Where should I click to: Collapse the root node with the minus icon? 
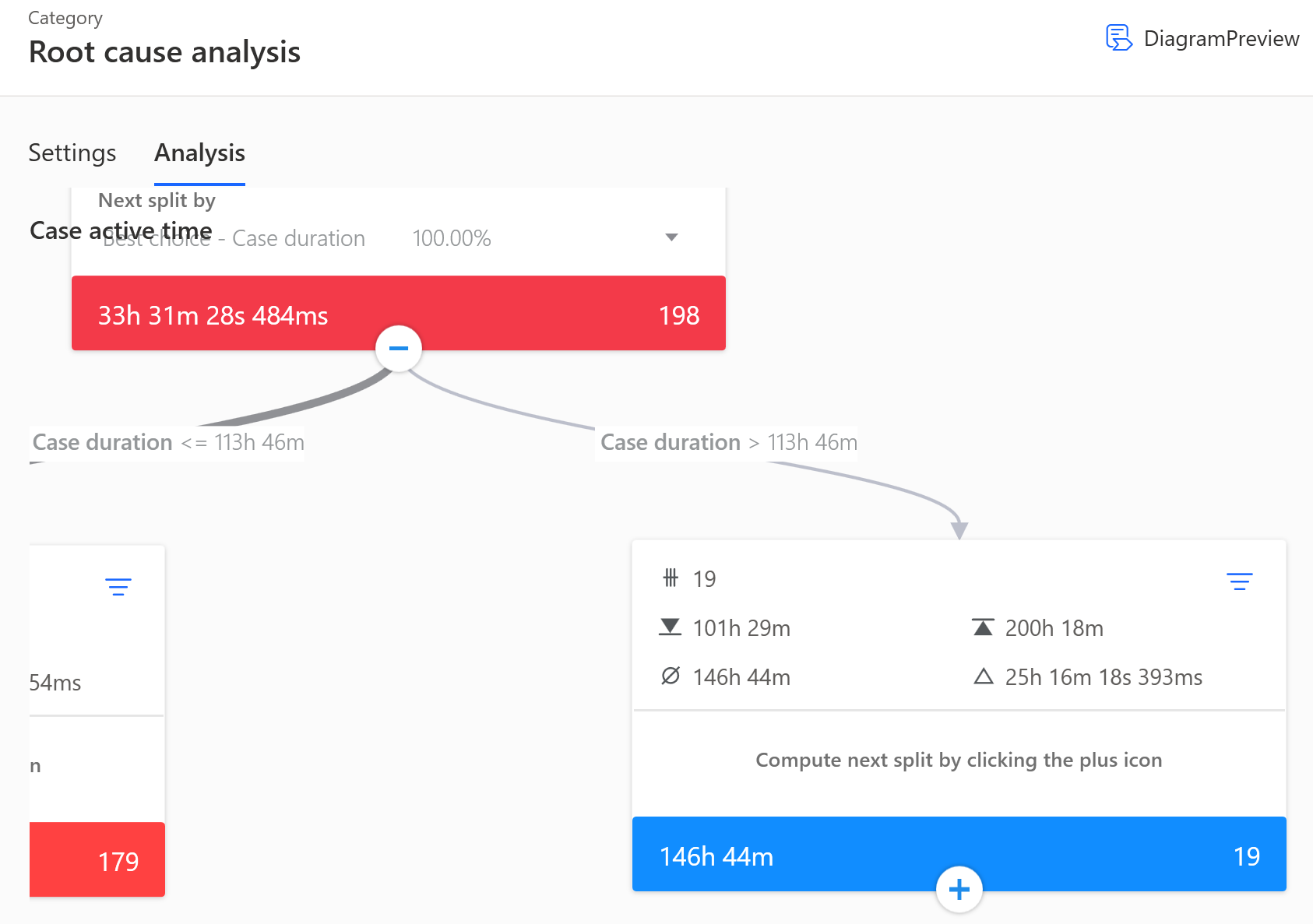coord(398,349)
